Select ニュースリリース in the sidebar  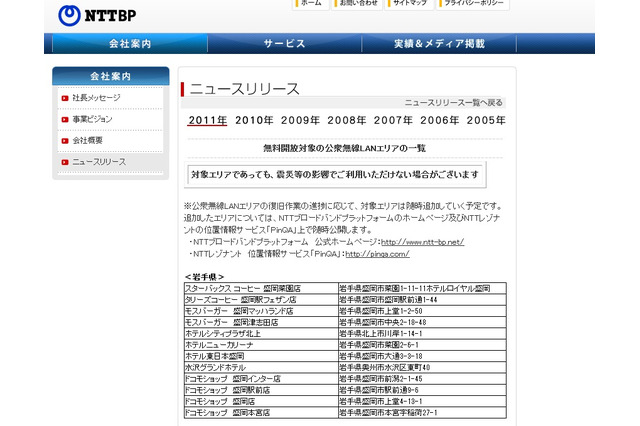point(99,162)
